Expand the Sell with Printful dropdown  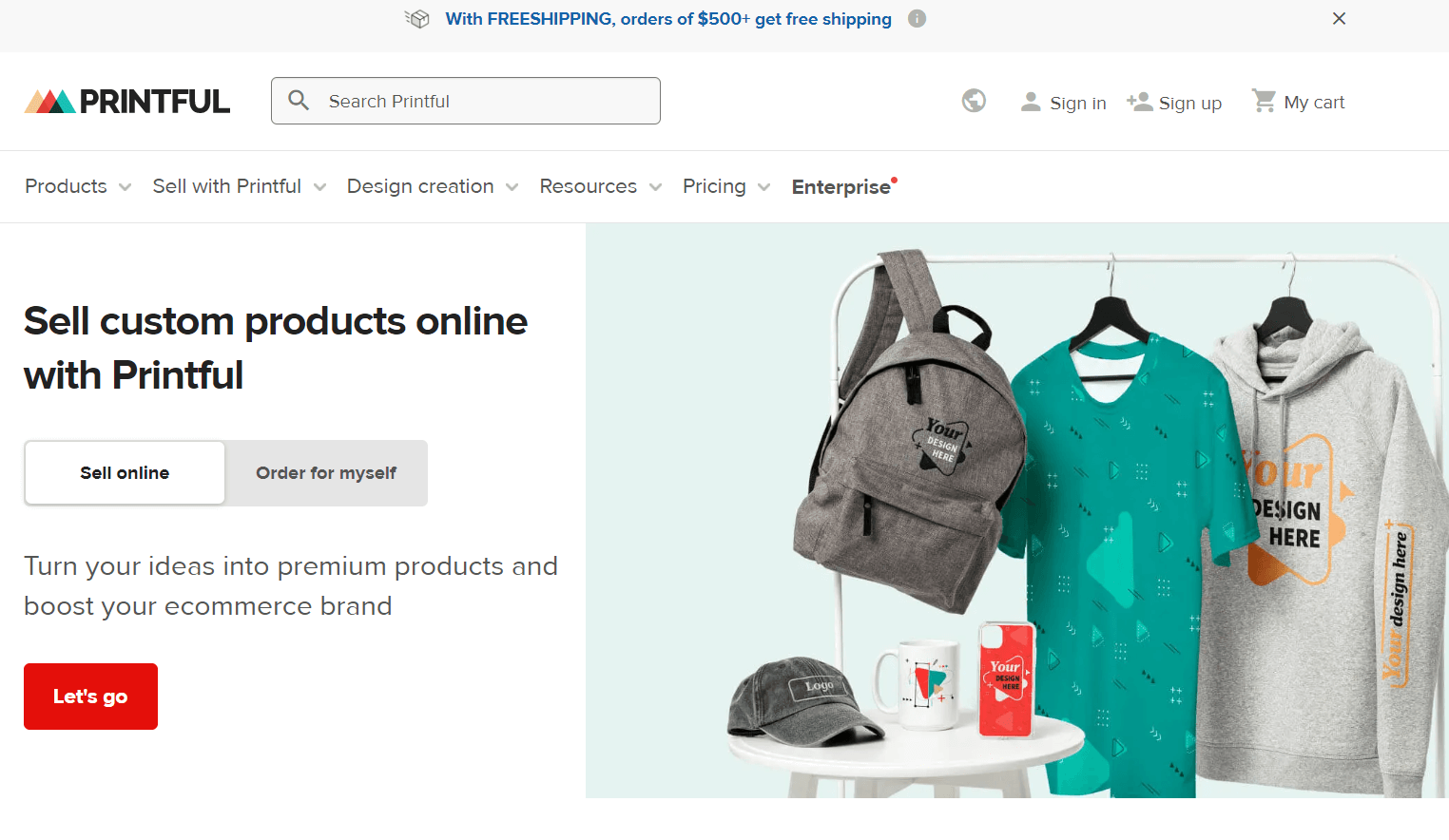(239, 186)
